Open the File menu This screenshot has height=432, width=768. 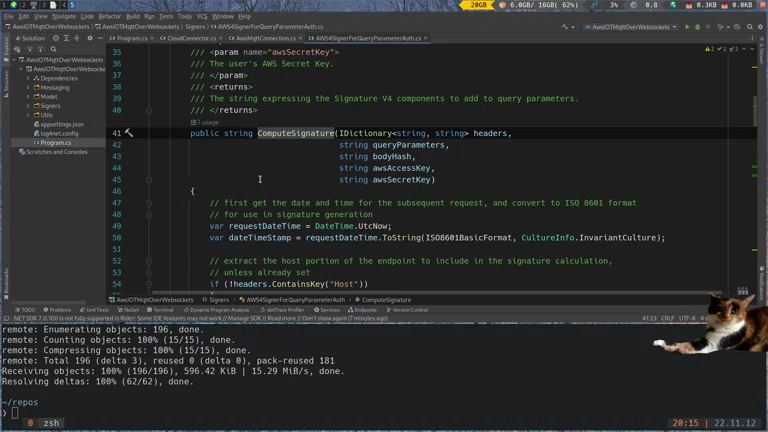coord(8,16)
